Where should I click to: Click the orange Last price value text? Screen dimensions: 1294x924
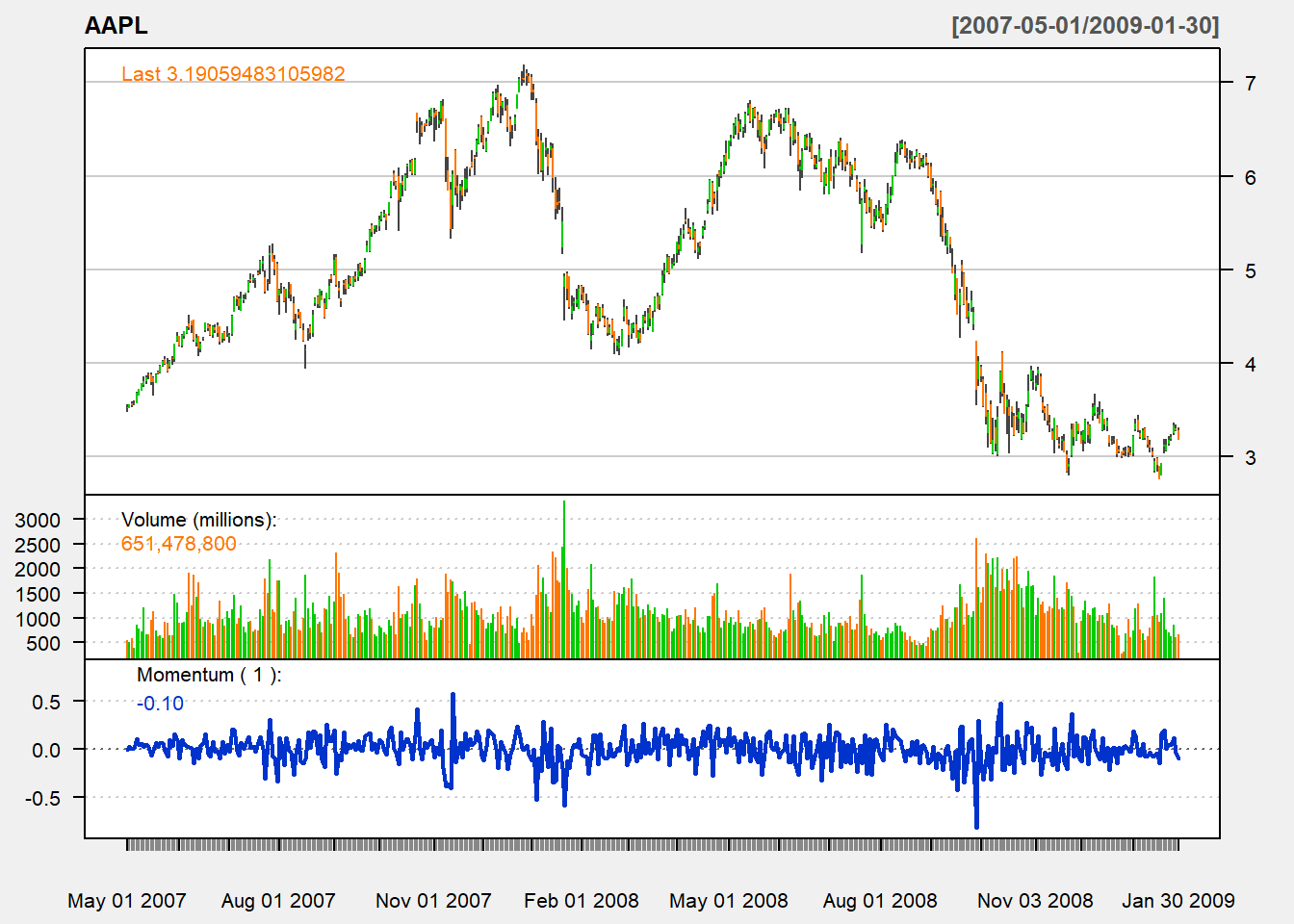tap(233, 74)
